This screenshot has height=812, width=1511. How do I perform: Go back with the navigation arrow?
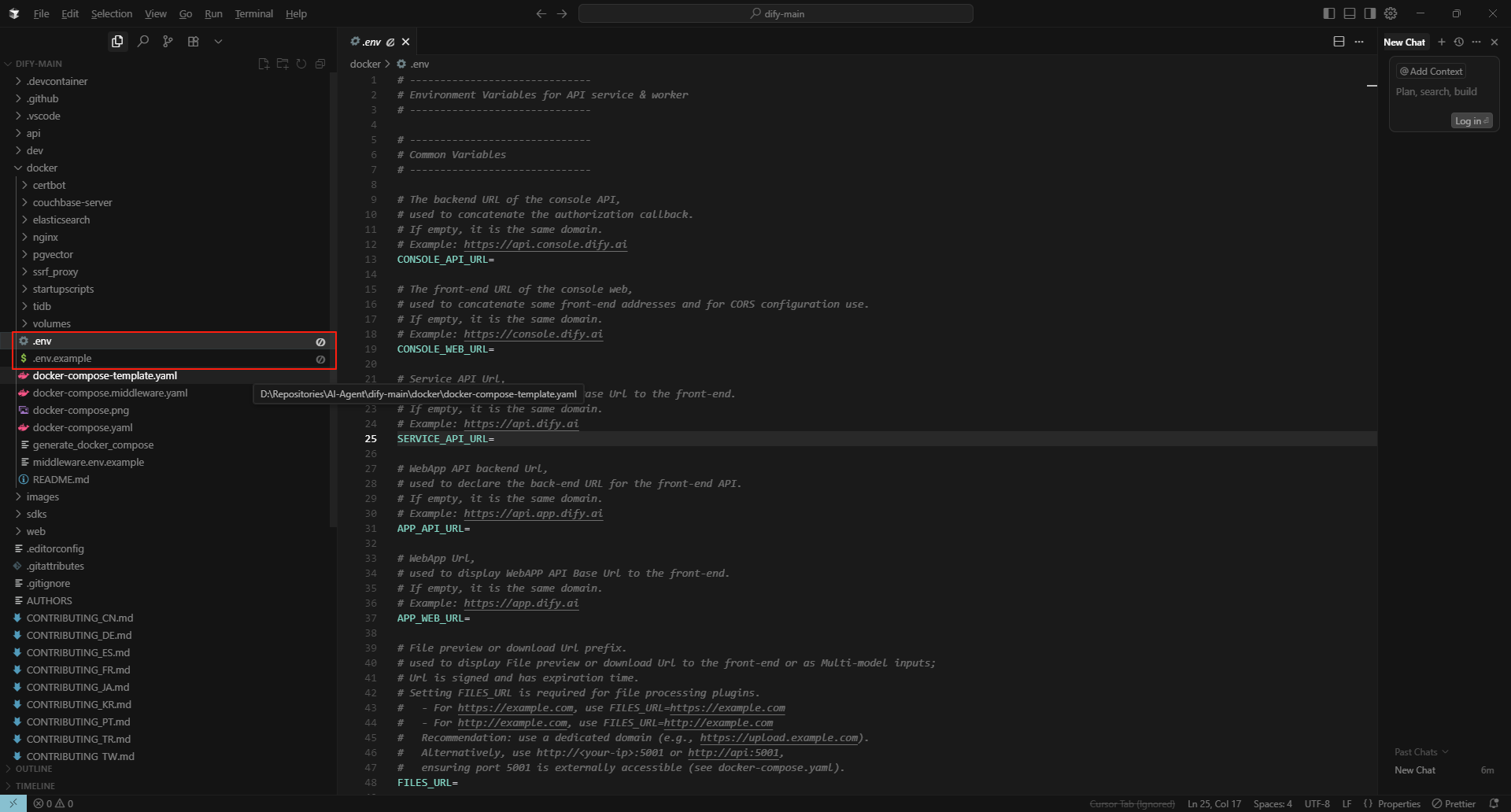(x=541, y=13)
